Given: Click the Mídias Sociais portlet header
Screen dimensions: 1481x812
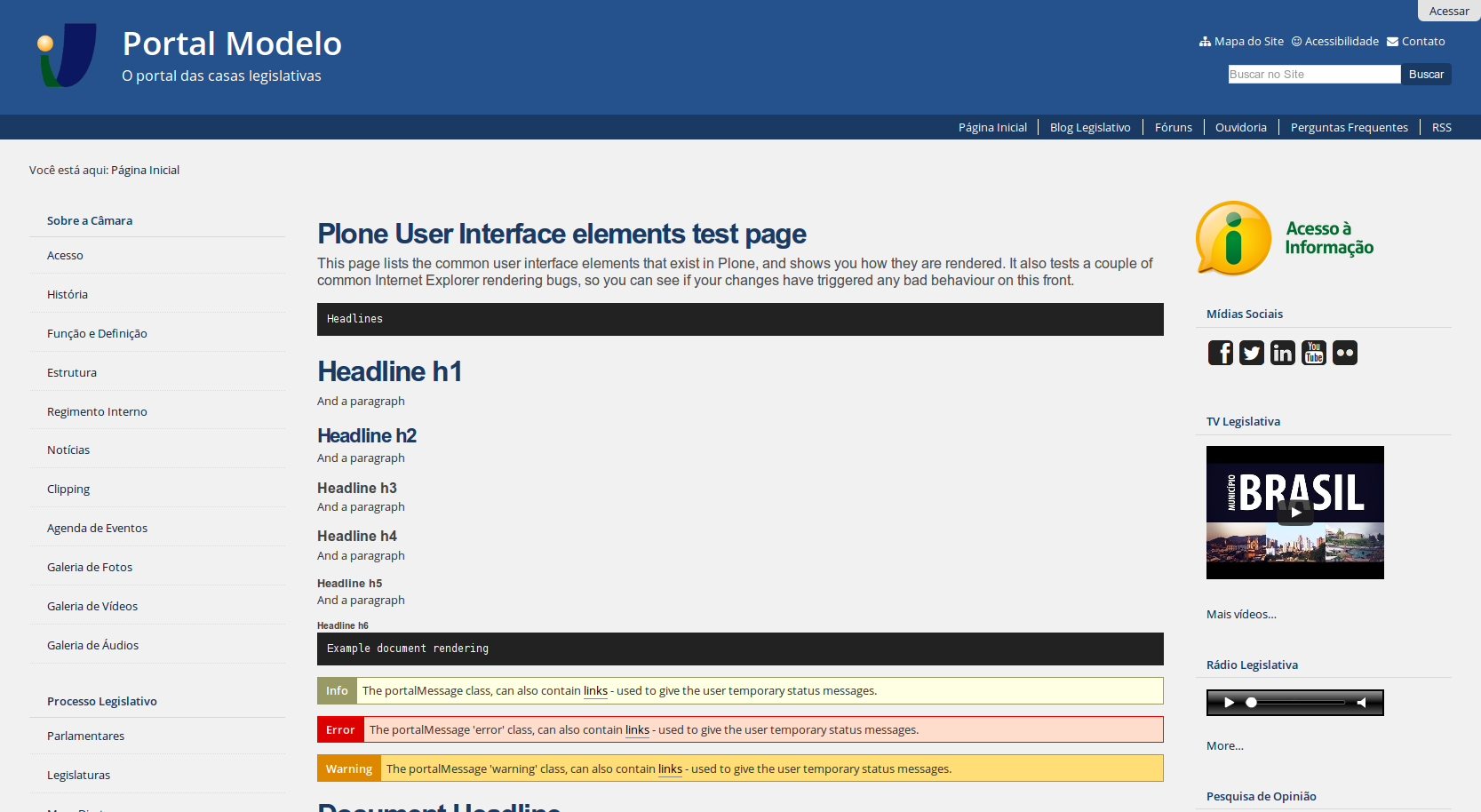Looking at the screenshot, I should point(1245,314).
